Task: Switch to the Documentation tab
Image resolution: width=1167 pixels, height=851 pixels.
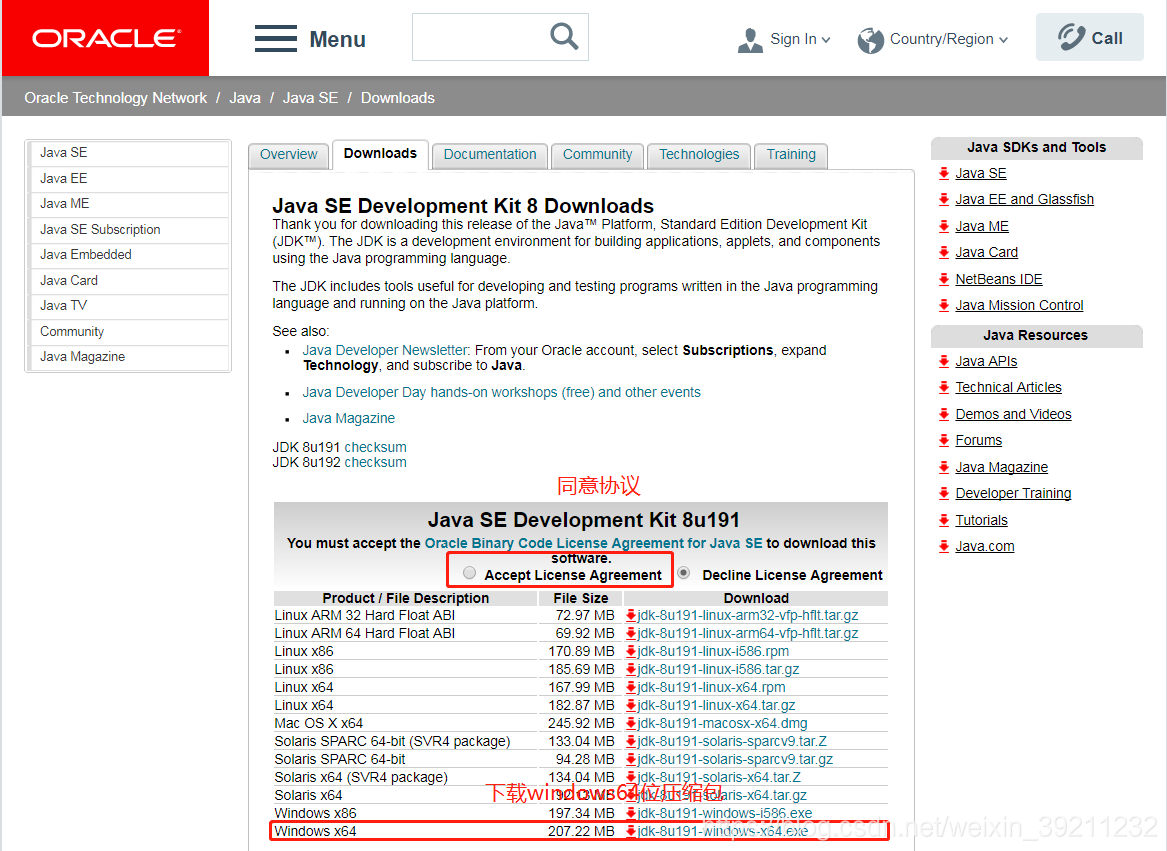Action: 490,155
